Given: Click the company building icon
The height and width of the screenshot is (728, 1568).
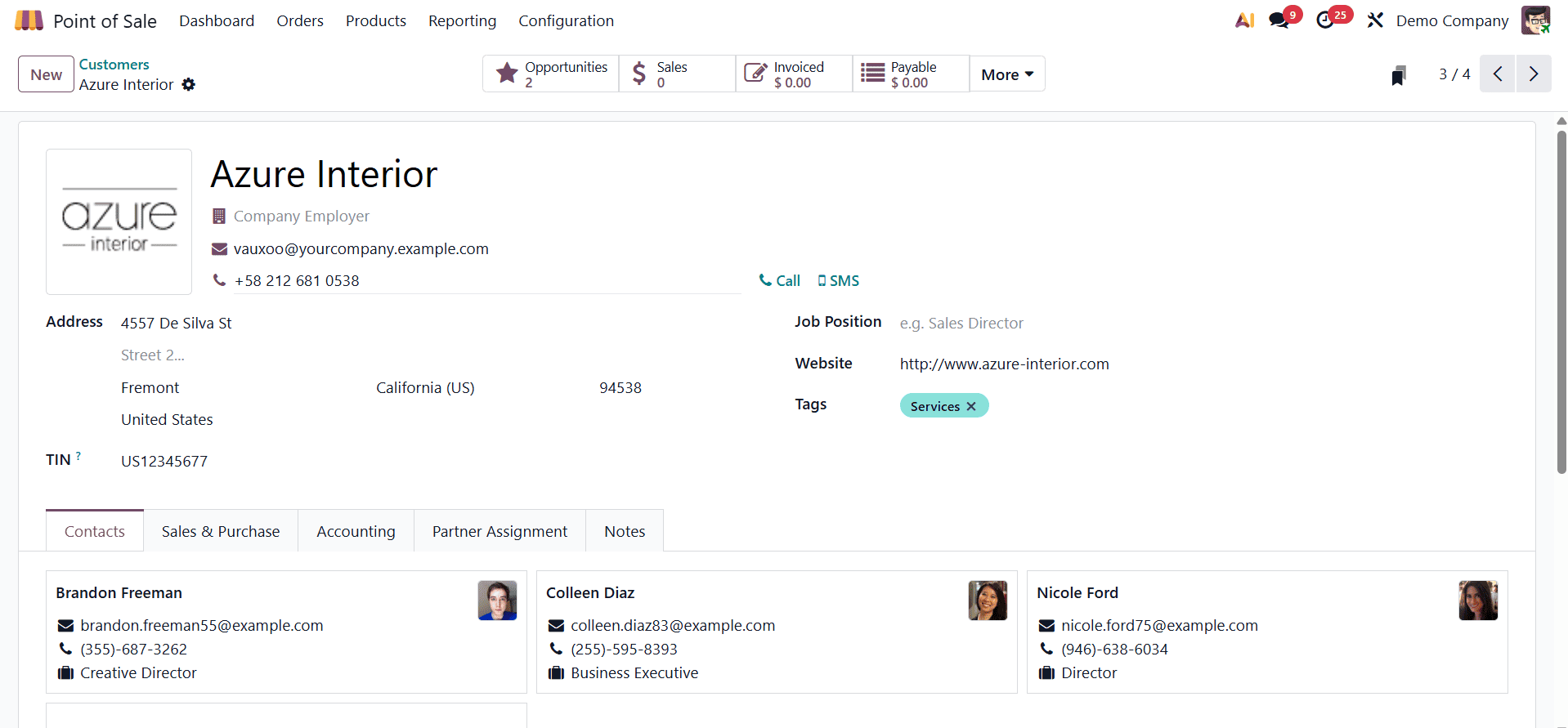Looking at the screenshot, I should (x=219, y=217).
